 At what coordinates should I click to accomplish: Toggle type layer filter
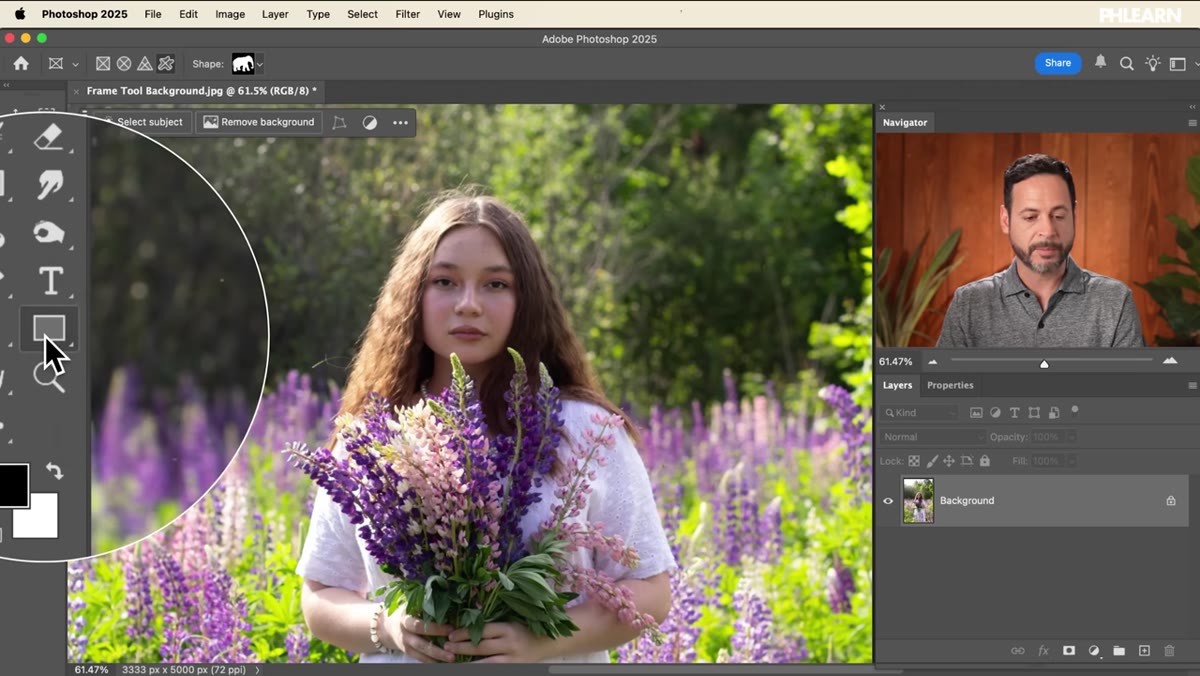(x=1014, y=413)
